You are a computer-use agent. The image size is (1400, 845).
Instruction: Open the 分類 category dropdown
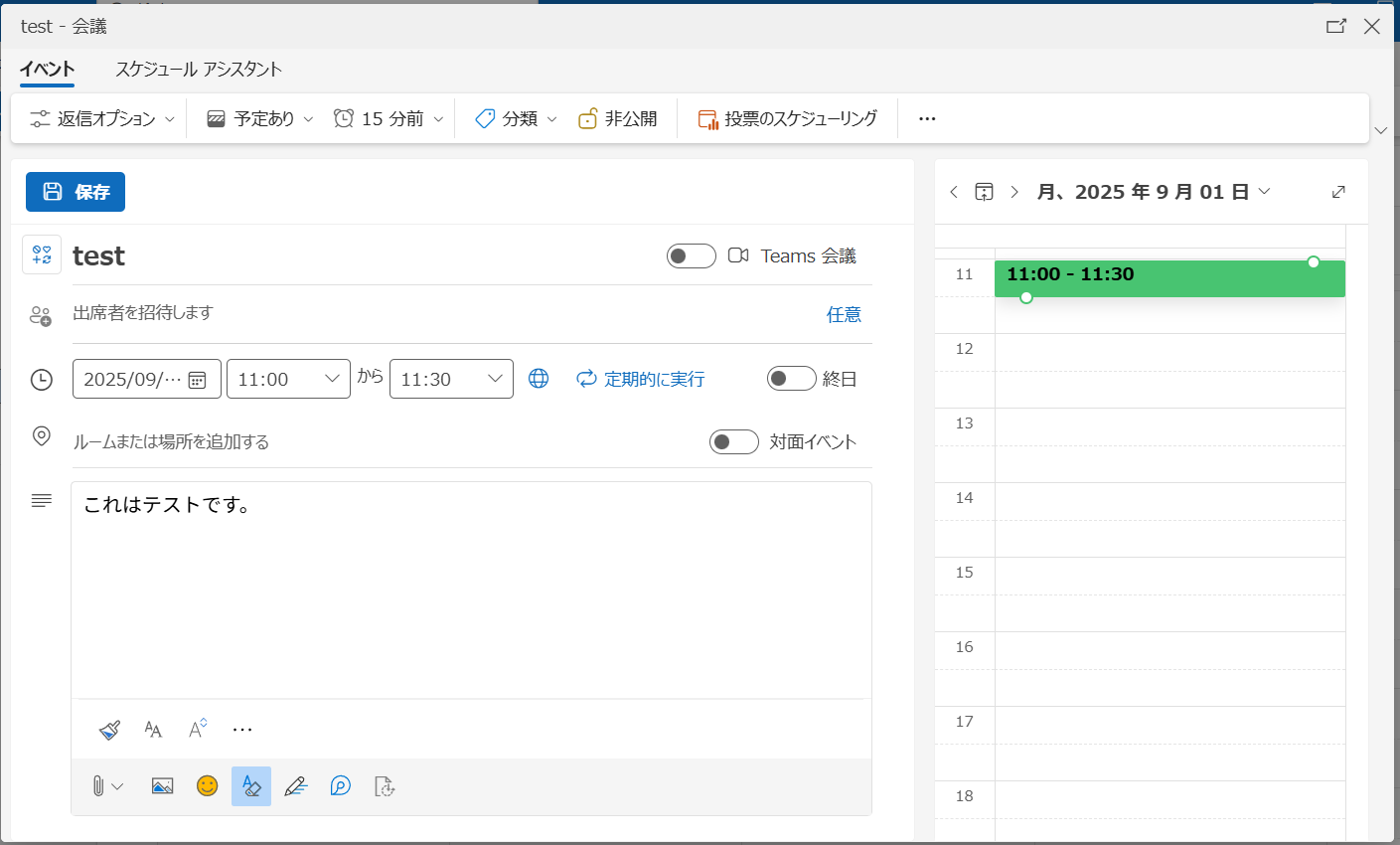click(516, 118)
